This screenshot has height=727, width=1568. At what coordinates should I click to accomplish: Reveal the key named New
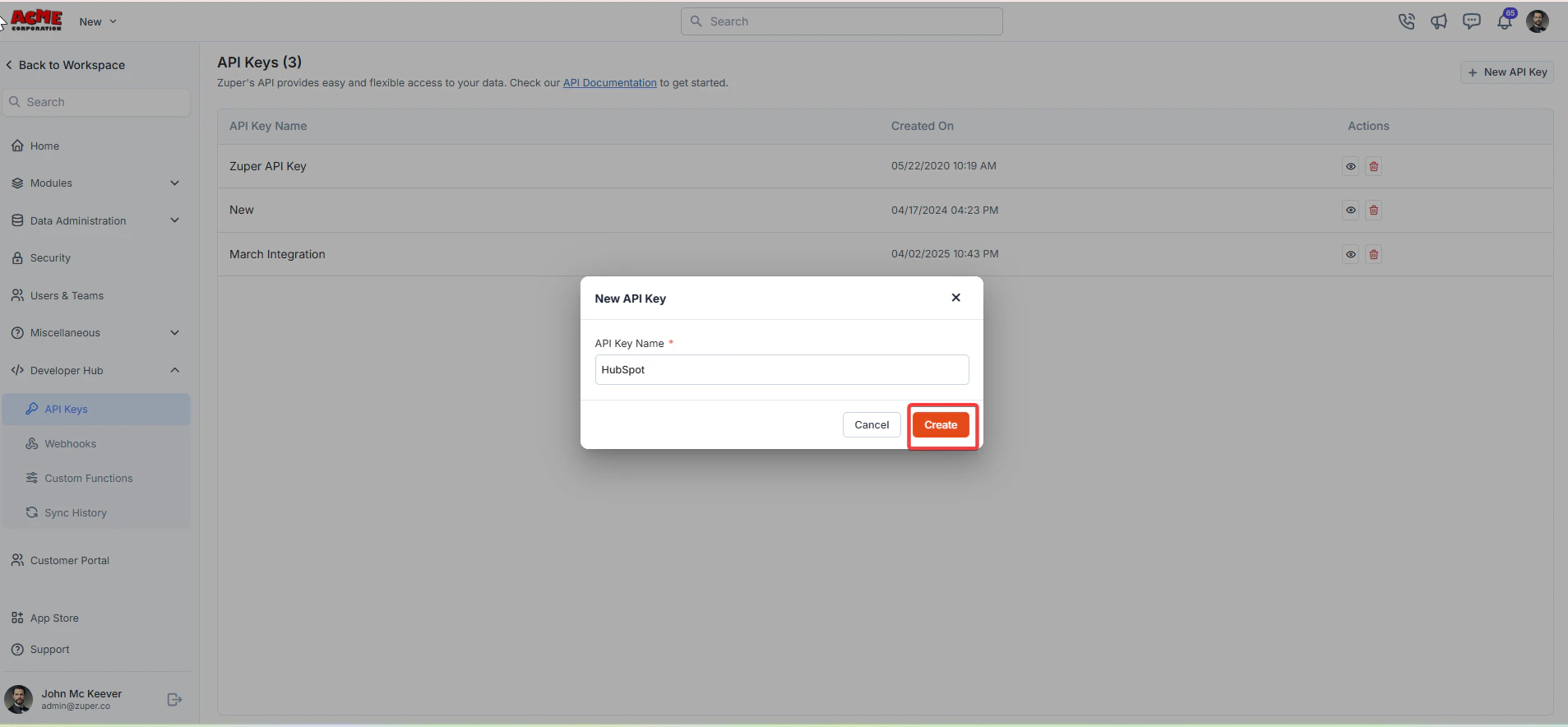(1350, 211)
